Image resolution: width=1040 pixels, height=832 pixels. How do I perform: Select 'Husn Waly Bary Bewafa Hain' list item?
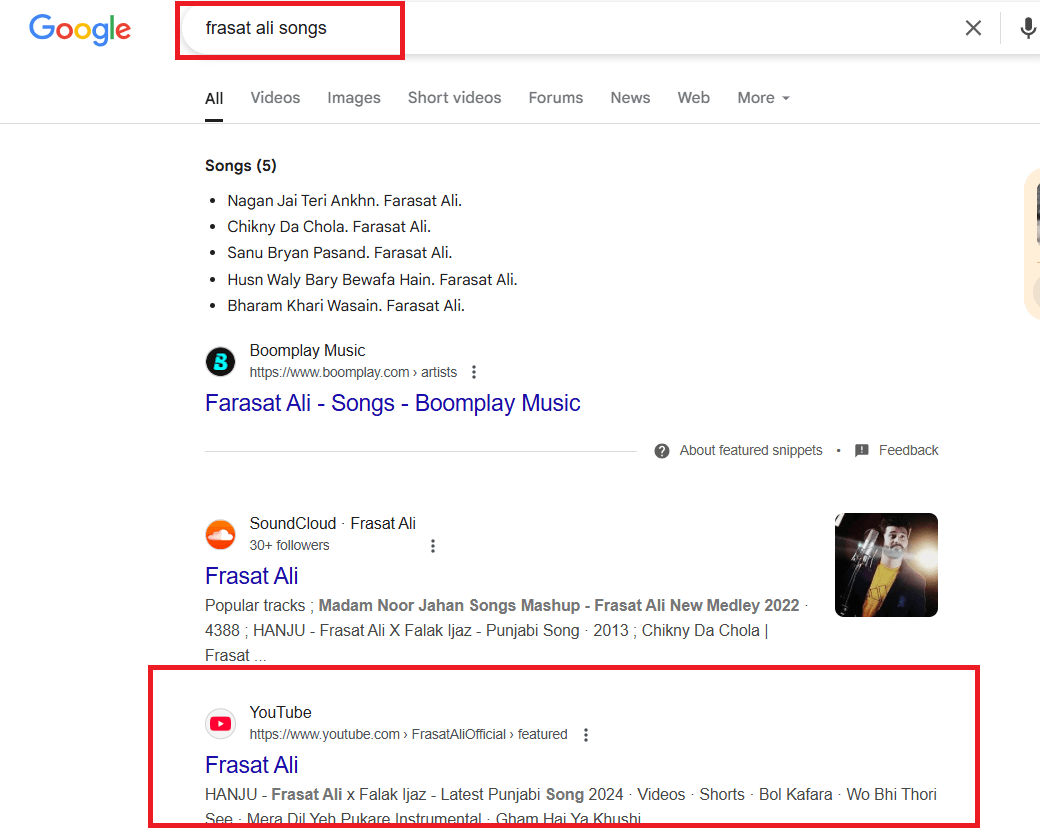click(x=372, y=280)
